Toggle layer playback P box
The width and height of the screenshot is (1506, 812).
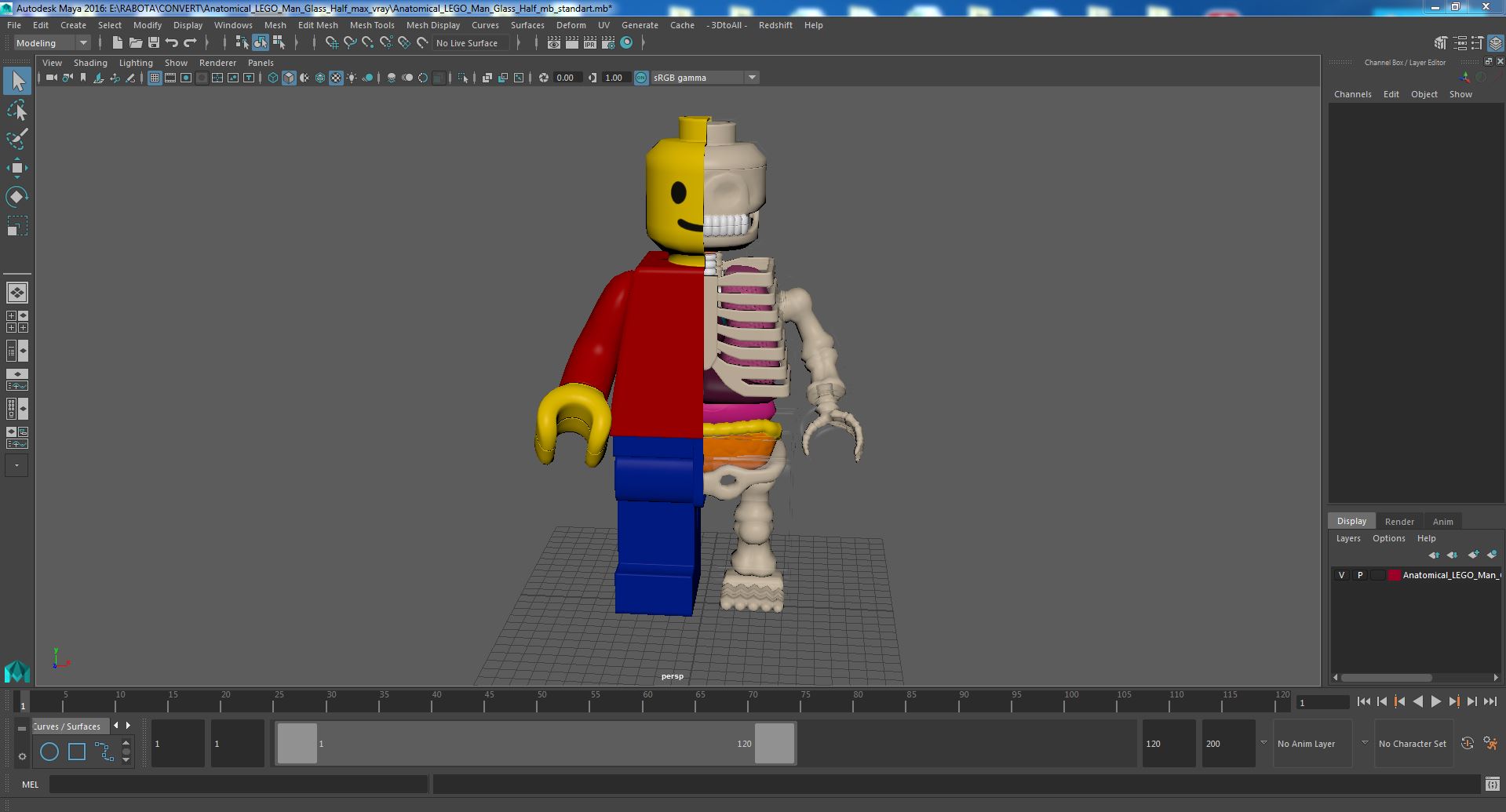click(x=1360, y=575)
